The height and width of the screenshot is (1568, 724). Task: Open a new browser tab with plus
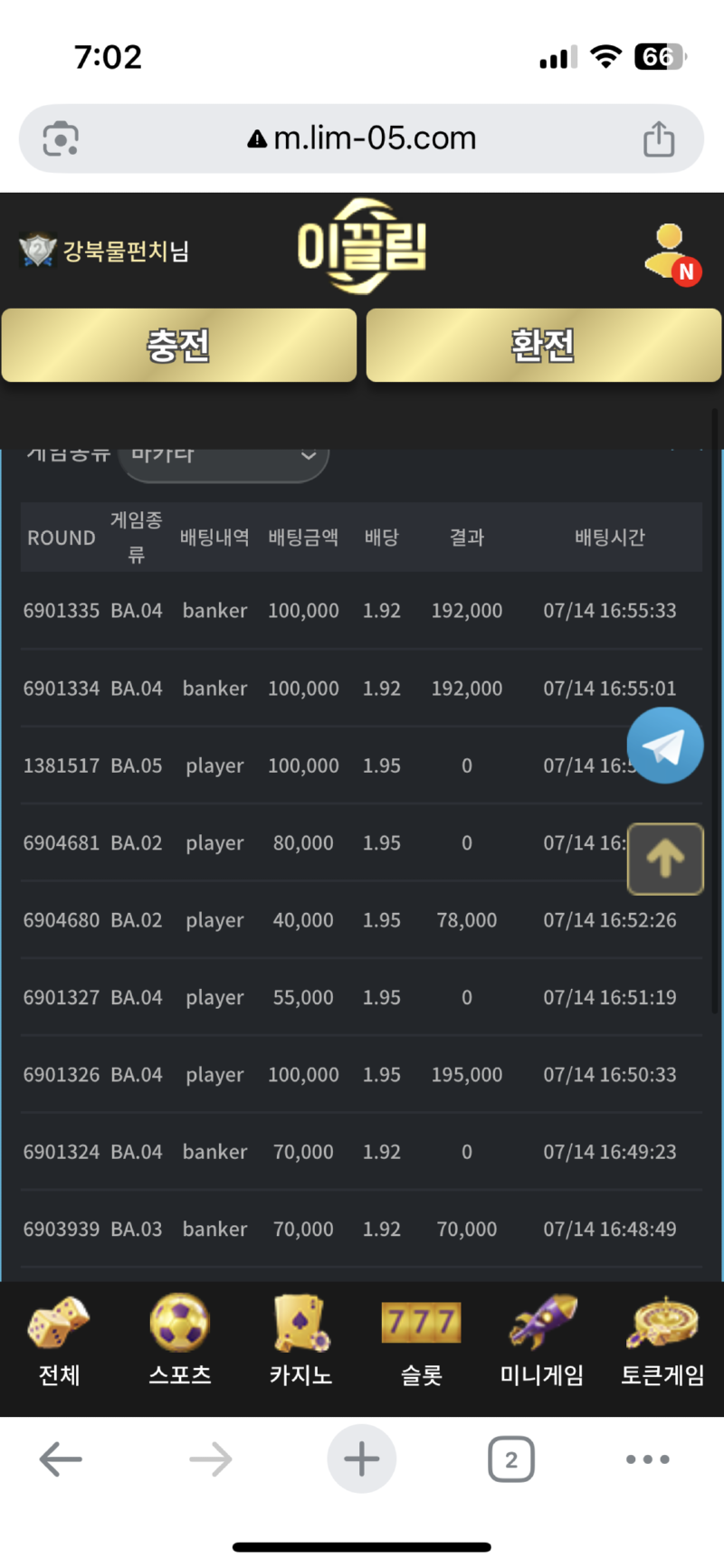(x=361, y=1459)
